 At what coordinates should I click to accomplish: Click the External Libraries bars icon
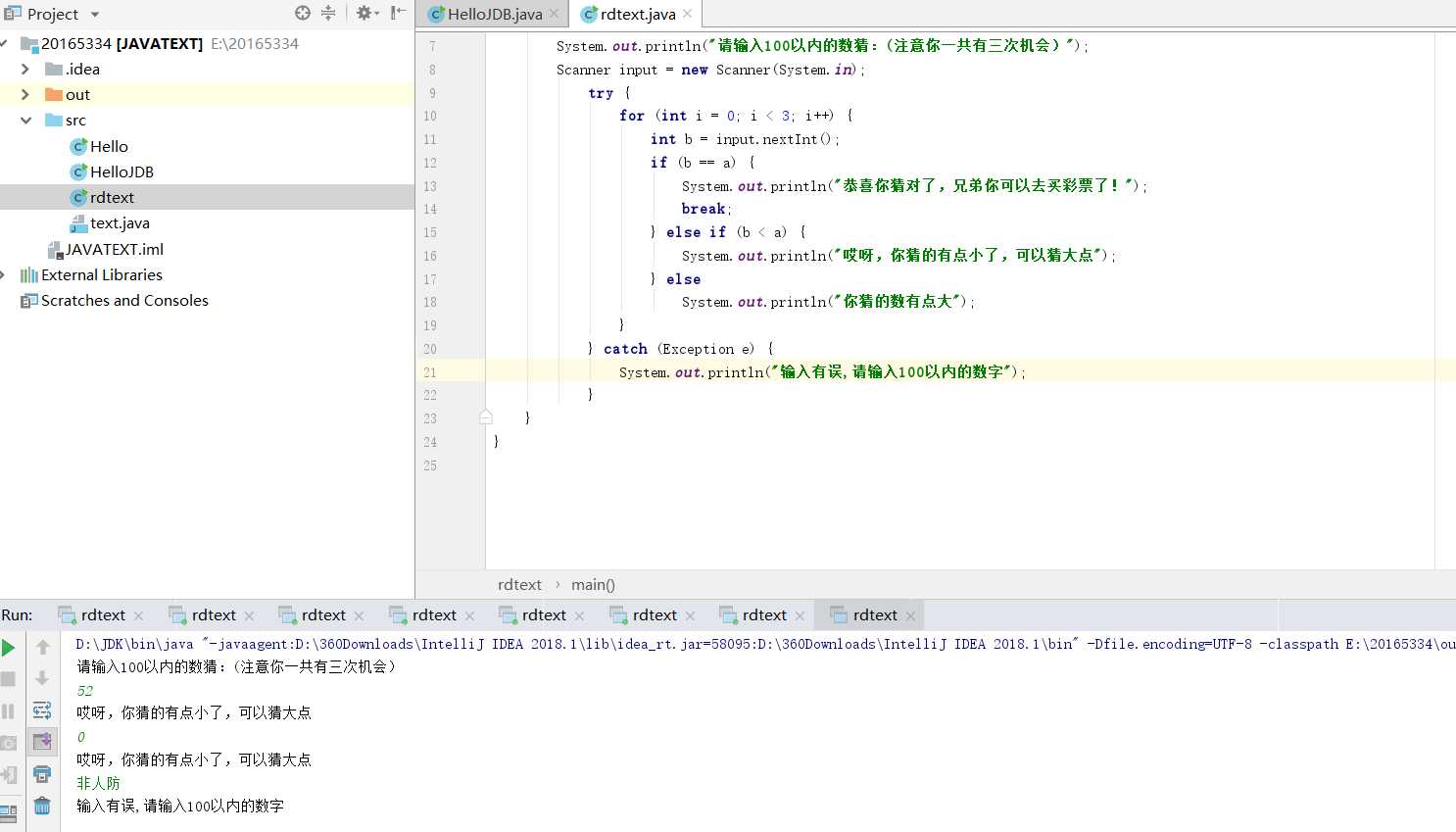click(29, 275)
